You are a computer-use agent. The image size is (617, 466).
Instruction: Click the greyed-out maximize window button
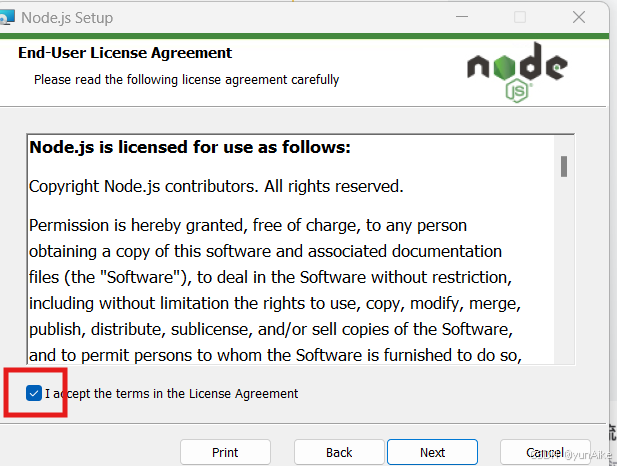coord(520,17)
